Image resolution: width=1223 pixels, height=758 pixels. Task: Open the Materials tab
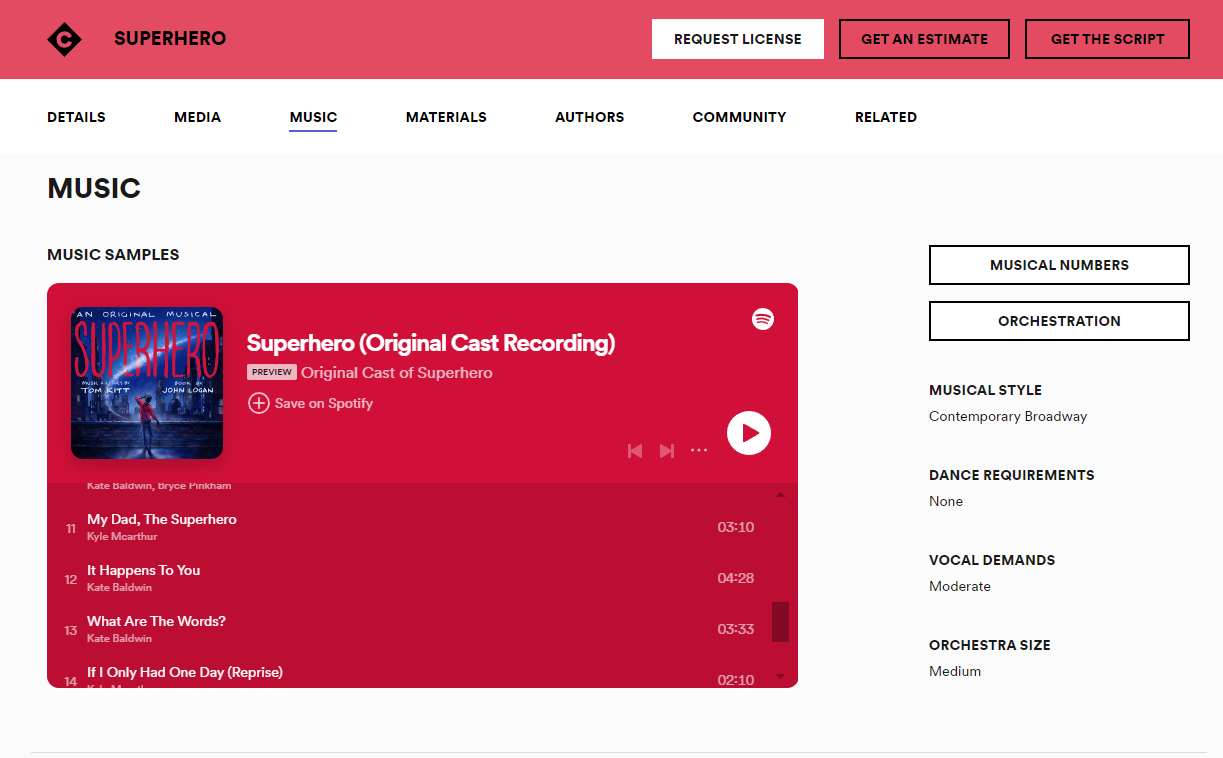pyautogui.click(x=446, y=117)
